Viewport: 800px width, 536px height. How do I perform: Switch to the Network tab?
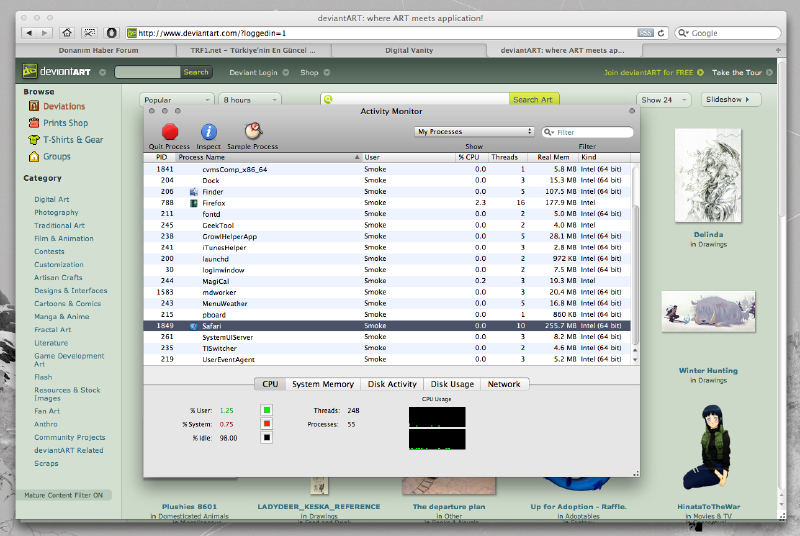[x=504, y=384]
